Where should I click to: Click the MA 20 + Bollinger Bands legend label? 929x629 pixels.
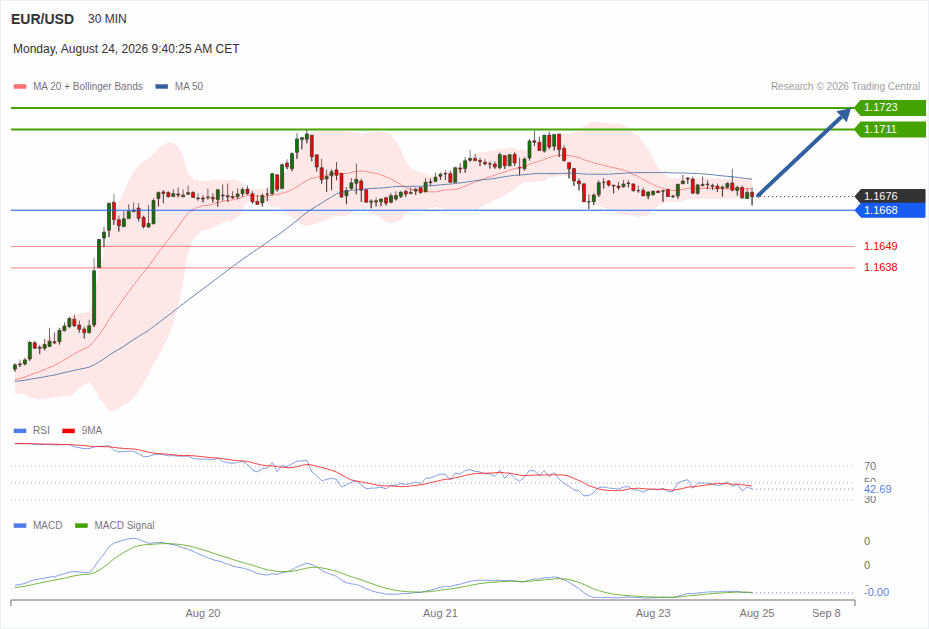[x=88, y=86]
